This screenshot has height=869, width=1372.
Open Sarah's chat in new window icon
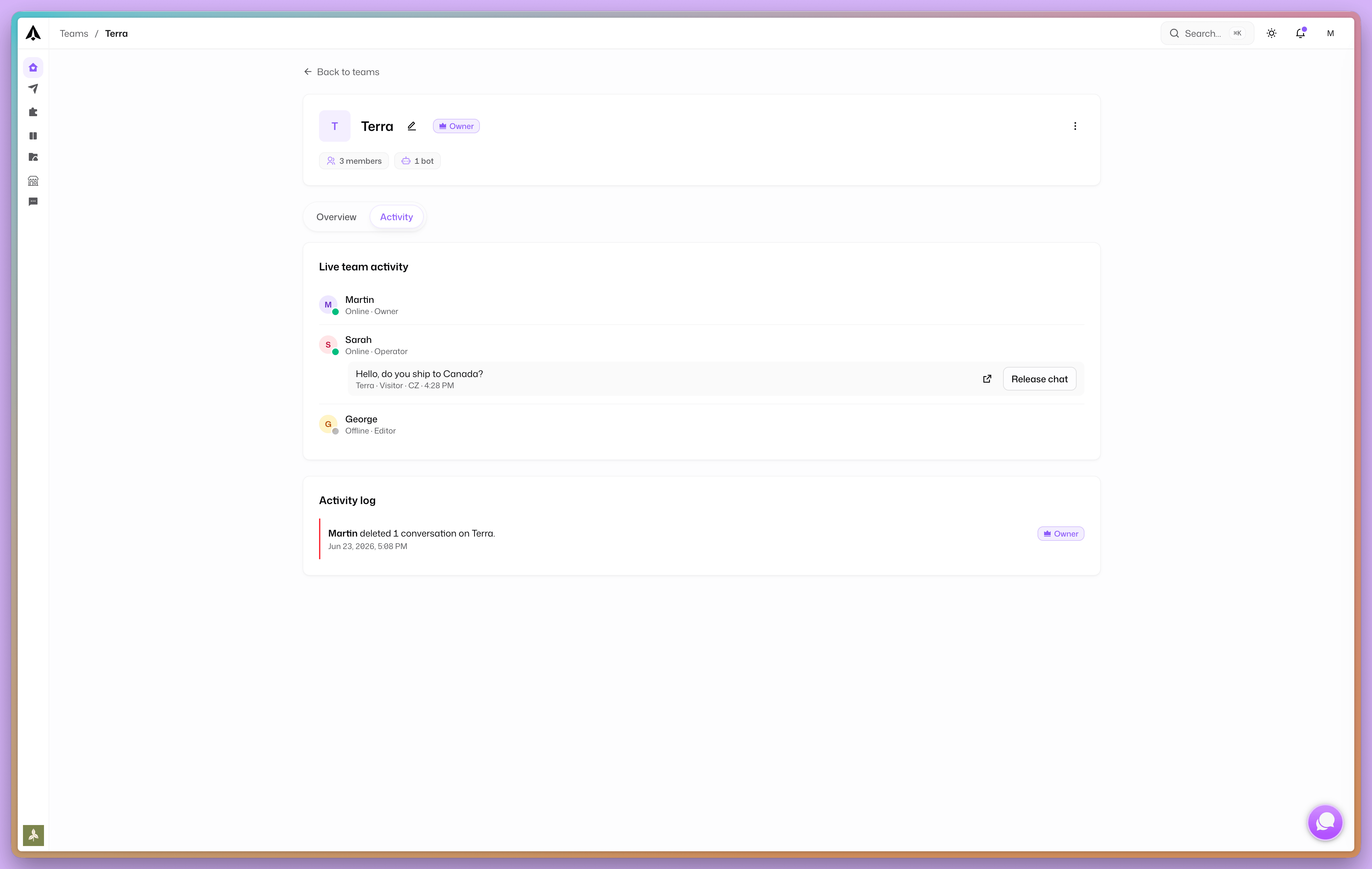click(987, 379)
